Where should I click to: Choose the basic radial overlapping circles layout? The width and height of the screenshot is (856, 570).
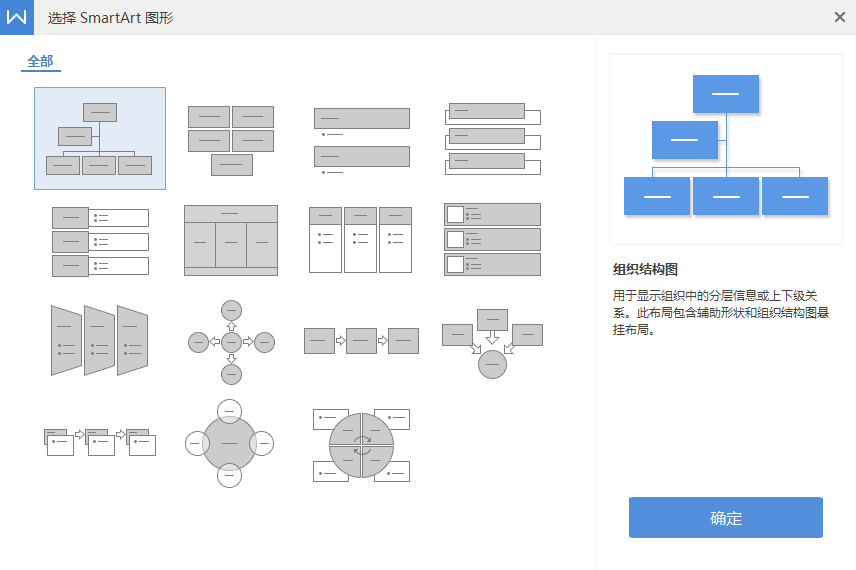pyautogui.click(x=229, y=443)
